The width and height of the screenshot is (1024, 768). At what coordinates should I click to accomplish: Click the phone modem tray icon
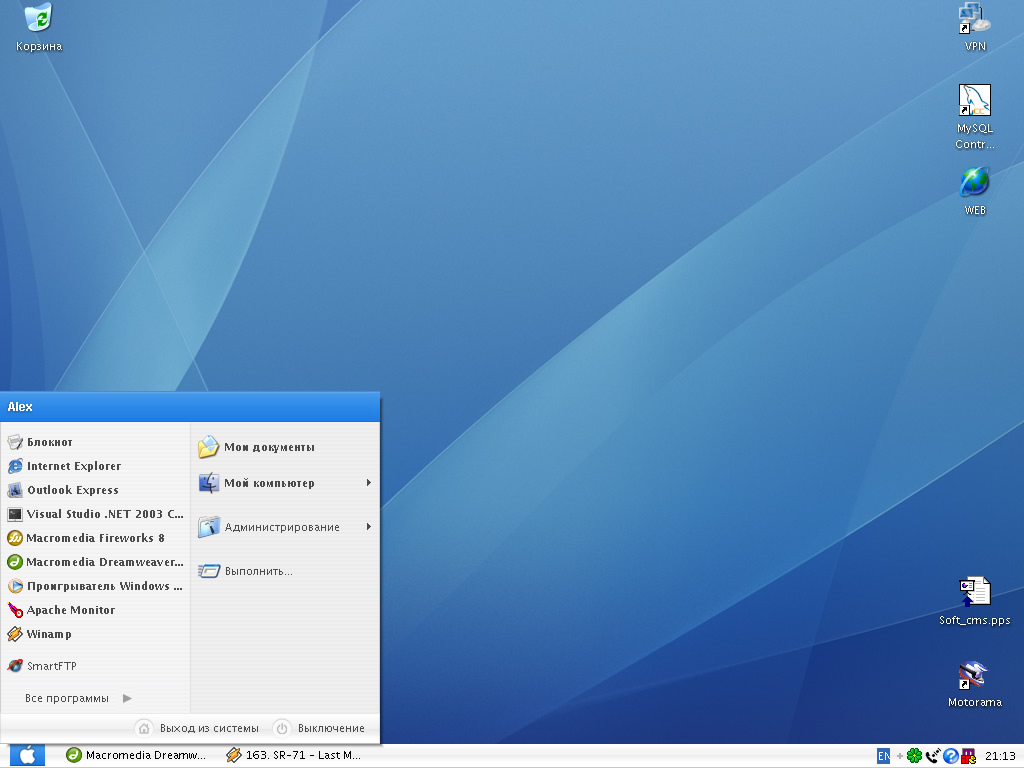coord(933,756)
